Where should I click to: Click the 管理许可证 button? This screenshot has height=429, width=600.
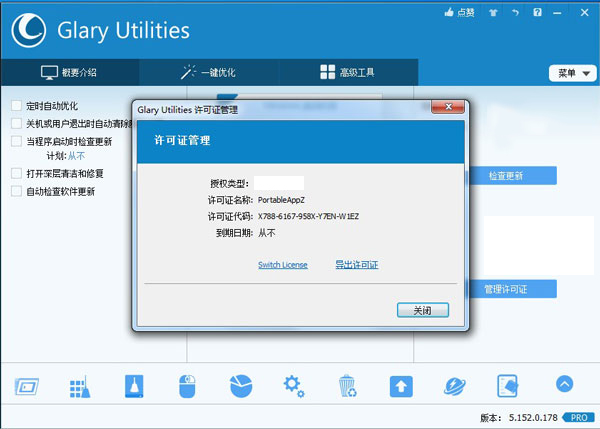click(x=512, y=289)
